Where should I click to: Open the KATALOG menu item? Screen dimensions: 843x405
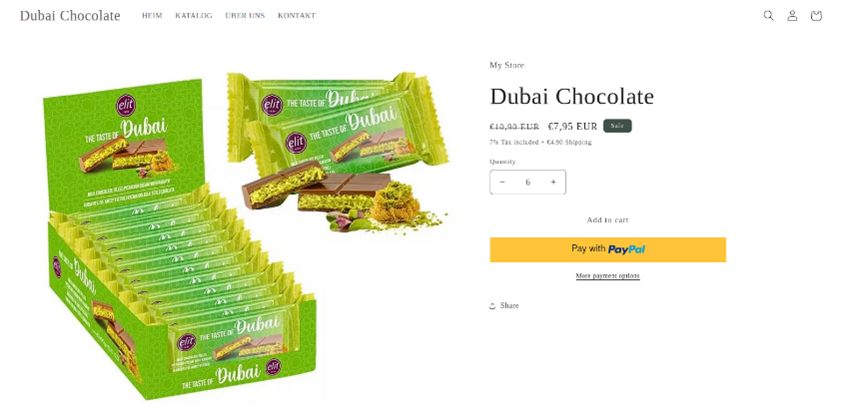(194, 16)
